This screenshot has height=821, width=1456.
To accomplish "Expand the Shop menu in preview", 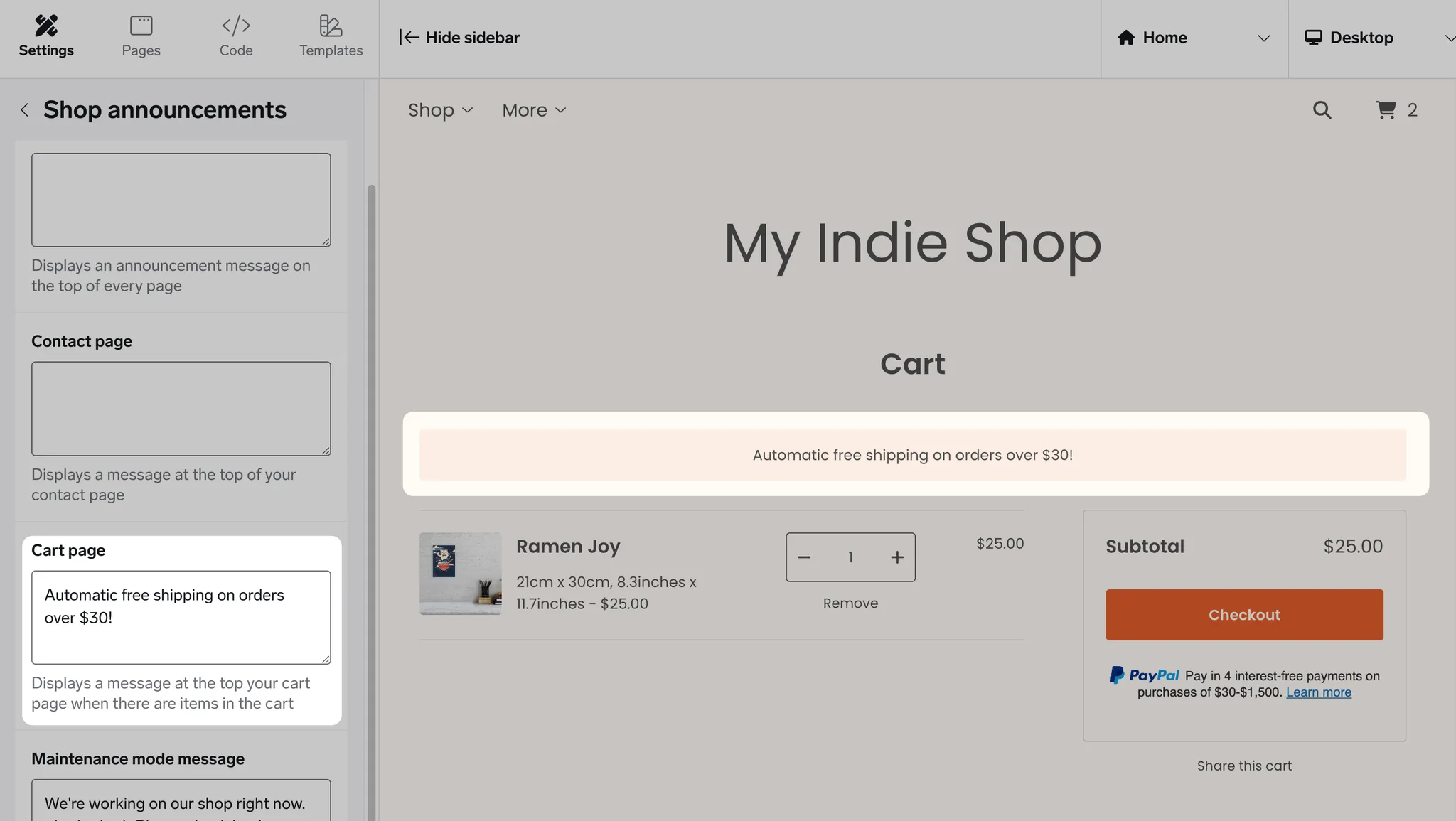I will point(440,110).
